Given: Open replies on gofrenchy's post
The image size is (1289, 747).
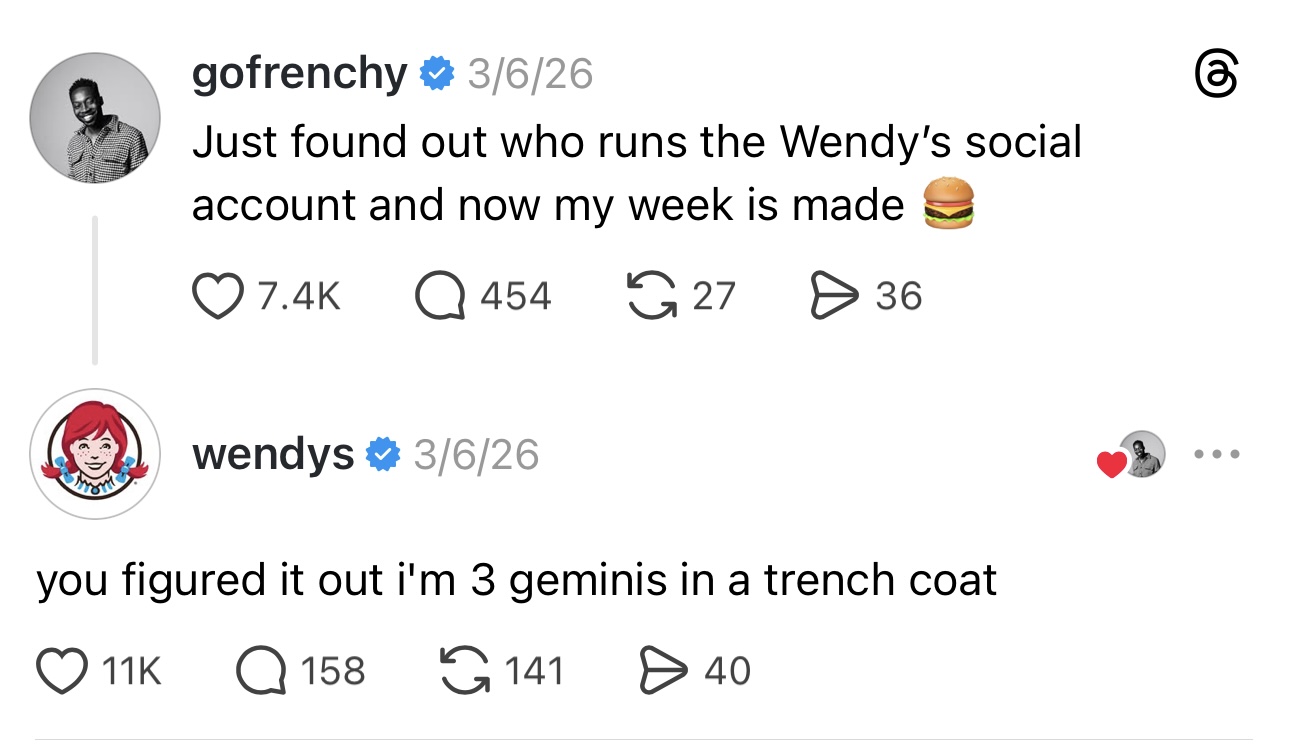Looking at the screenshot, I should [440, 296].
